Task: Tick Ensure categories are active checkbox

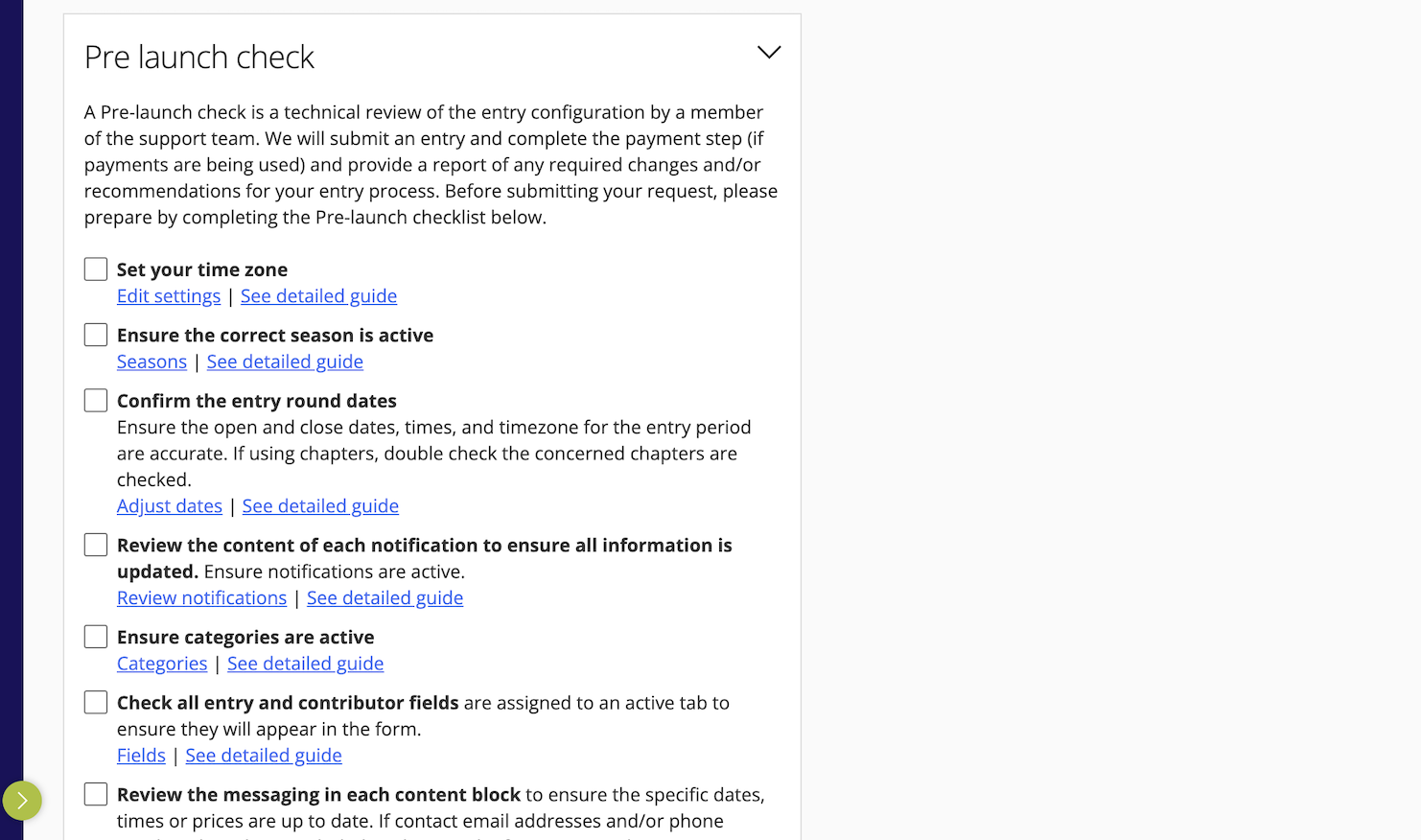Action: click(x=96, y=637)
